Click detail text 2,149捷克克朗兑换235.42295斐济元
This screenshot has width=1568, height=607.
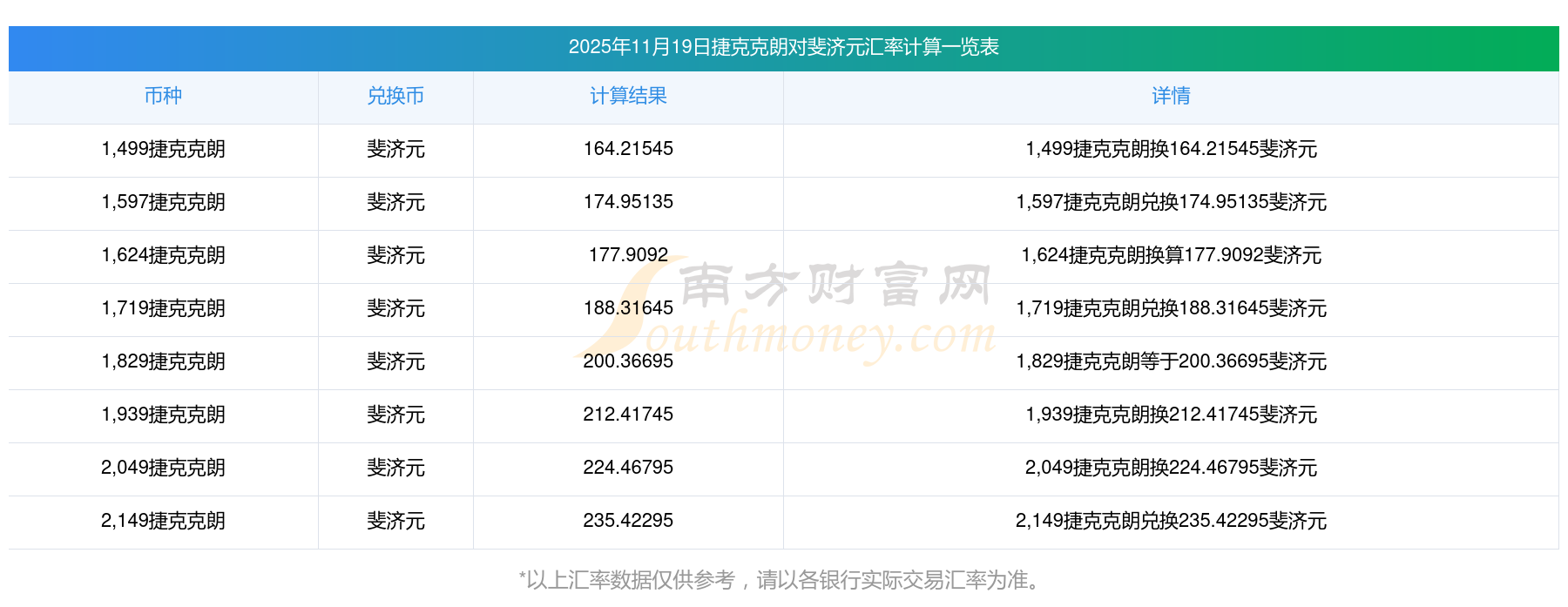coord(1171,521)
